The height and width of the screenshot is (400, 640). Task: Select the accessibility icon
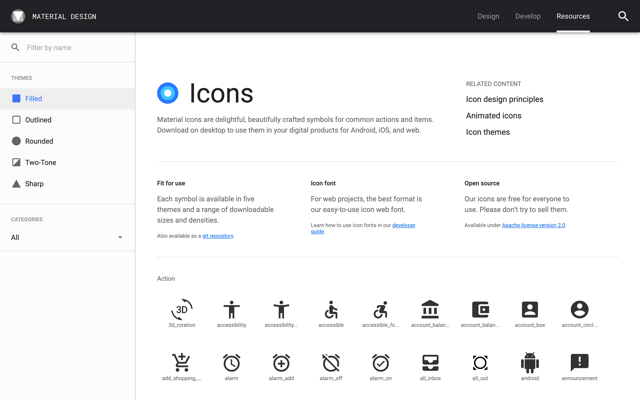[231, 310]
